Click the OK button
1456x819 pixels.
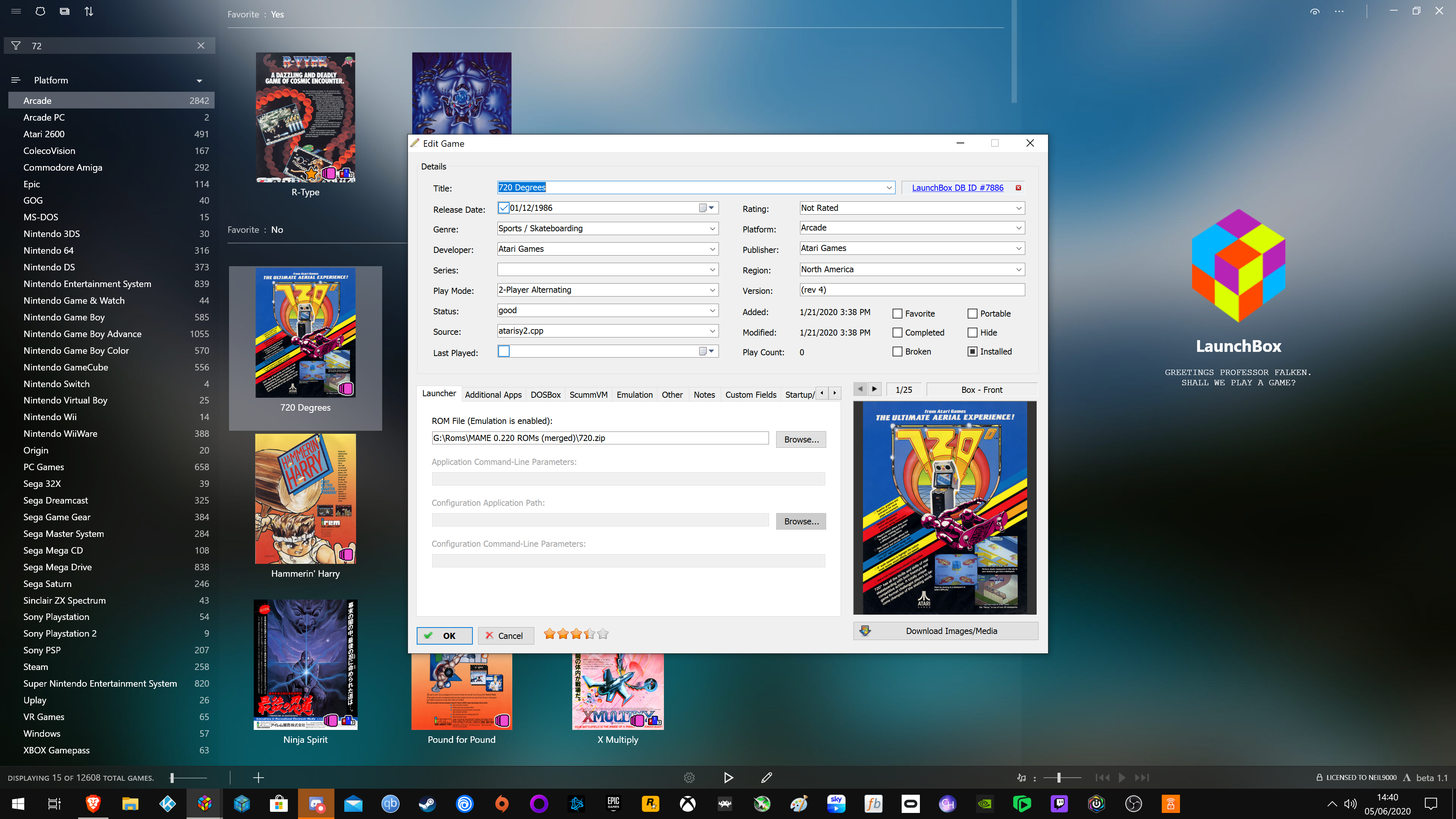444,636
